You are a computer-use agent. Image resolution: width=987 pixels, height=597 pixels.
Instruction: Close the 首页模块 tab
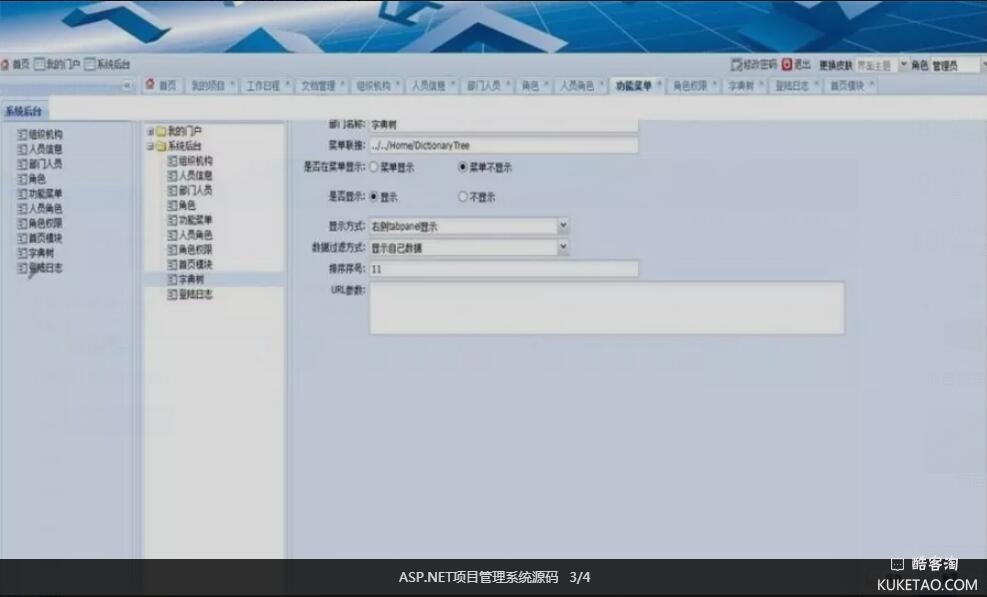872,83
